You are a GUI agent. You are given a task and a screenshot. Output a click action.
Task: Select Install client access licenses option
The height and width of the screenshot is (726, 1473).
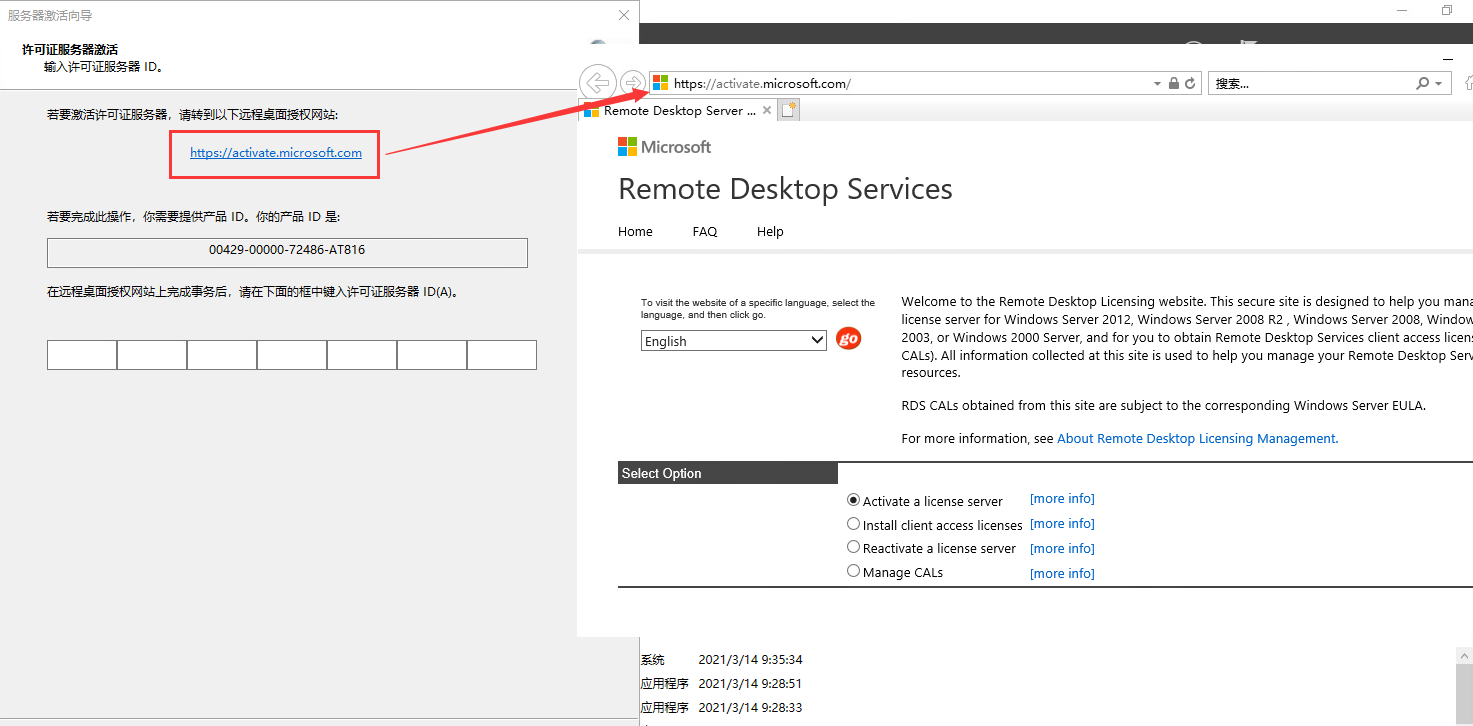(853, 524)
